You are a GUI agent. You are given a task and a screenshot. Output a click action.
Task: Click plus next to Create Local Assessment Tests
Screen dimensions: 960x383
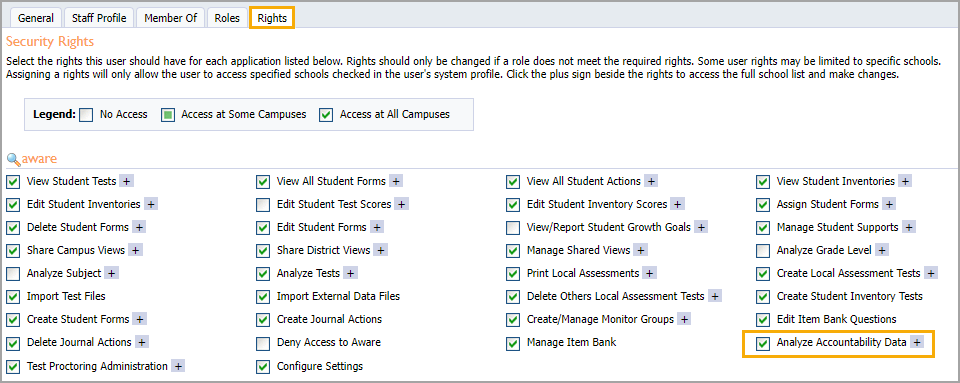[x=931, y=273]
